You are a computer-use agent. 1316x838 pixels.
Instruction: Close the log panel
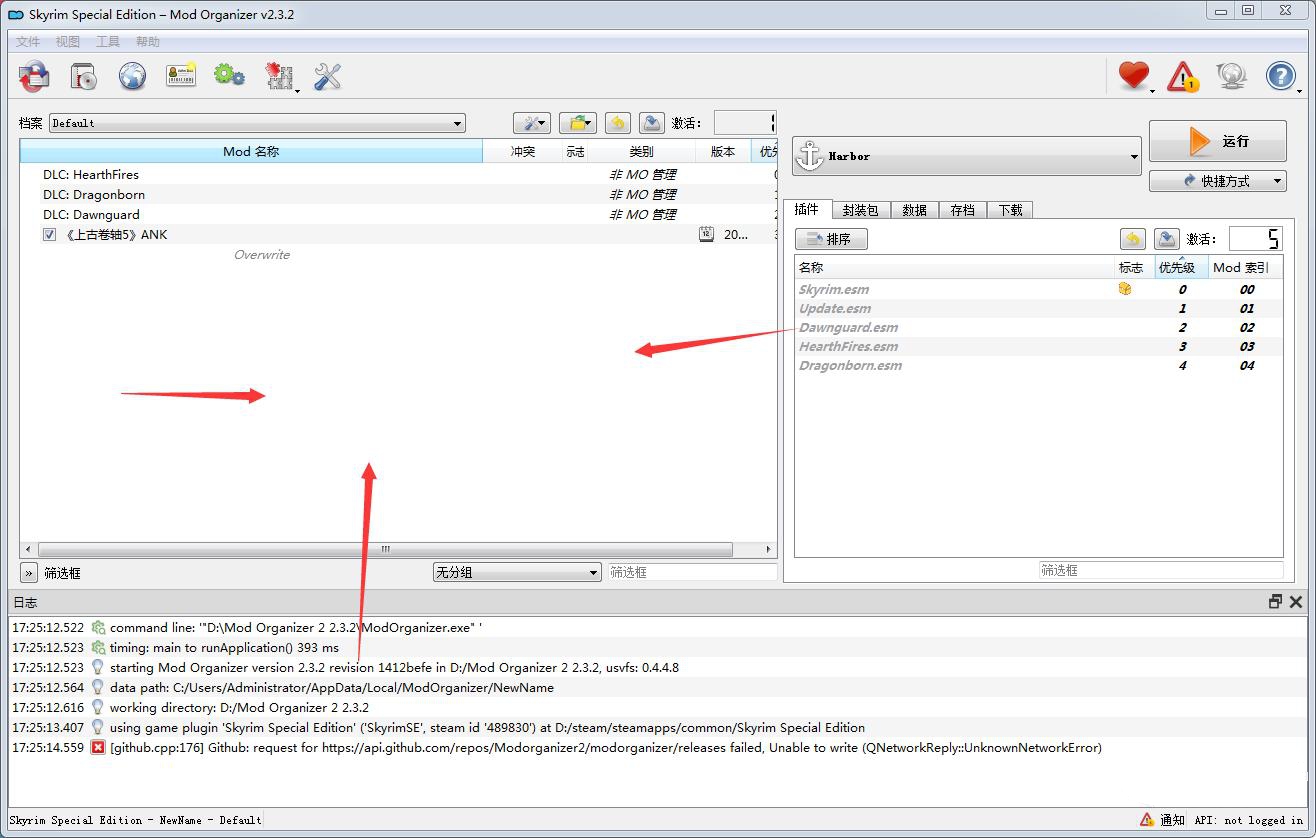1296,602
